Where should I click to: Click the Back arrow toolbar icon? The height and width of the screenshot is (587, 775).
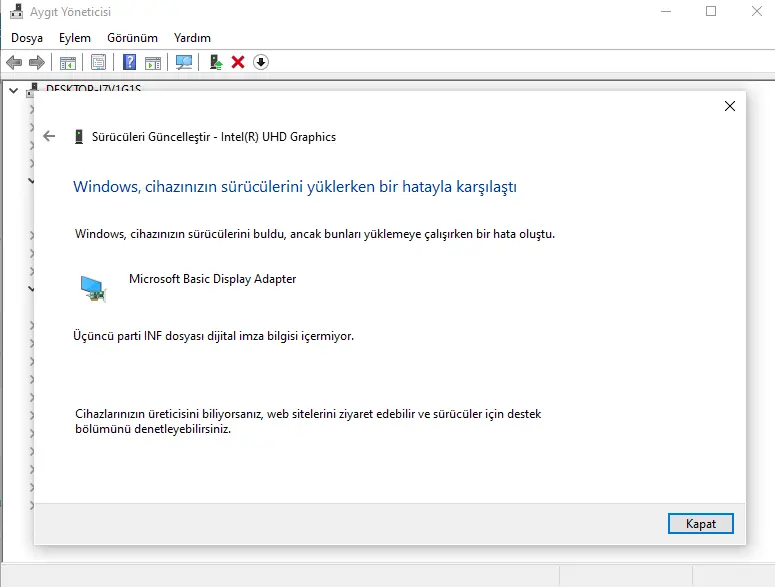14,62
